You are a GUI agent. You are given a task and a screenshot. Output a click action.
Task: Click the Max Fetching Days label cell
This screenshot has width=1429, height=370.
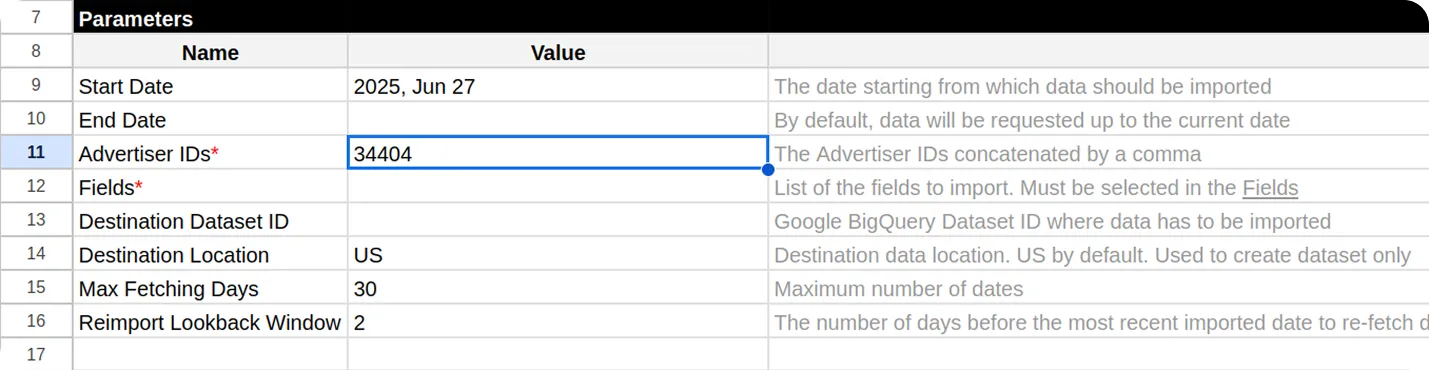[210, 289]
